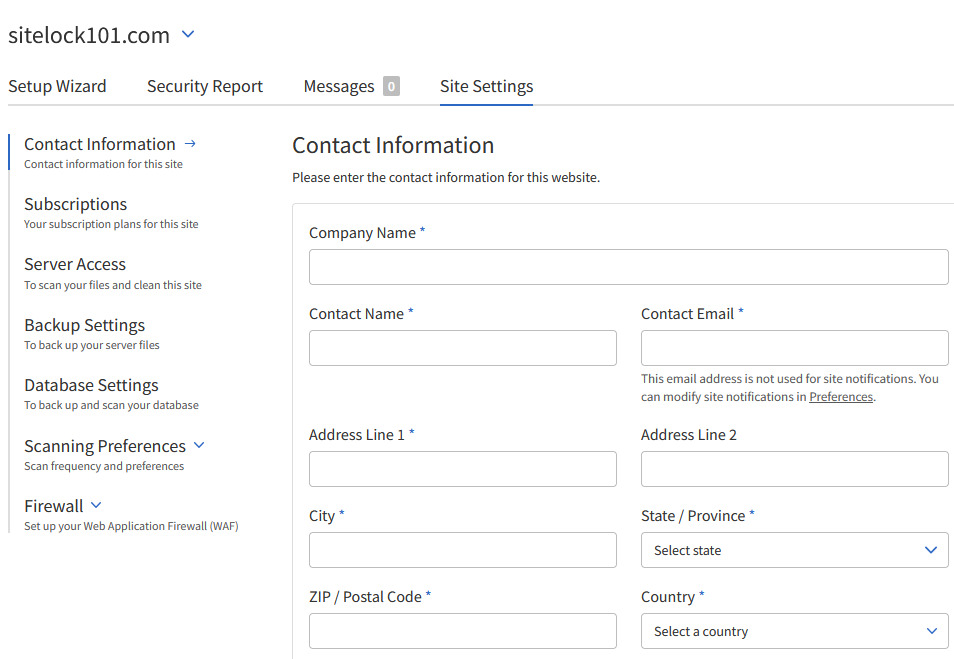Open Database Settings in the sidebar

(x=91, y=385)
